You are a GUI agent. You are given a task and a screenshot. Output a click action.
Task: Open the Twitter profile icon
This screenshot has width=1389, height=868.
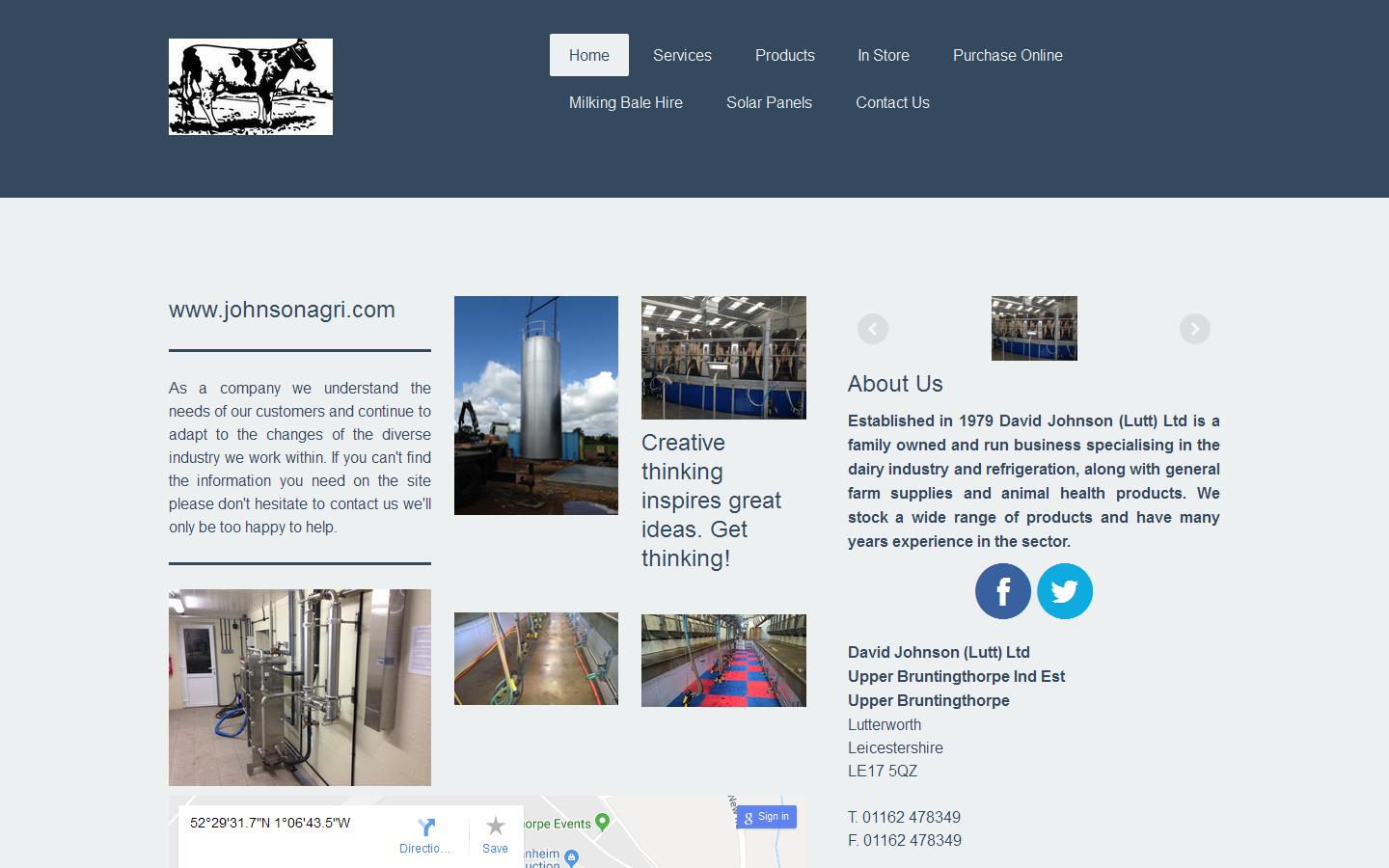(1065, 591)
